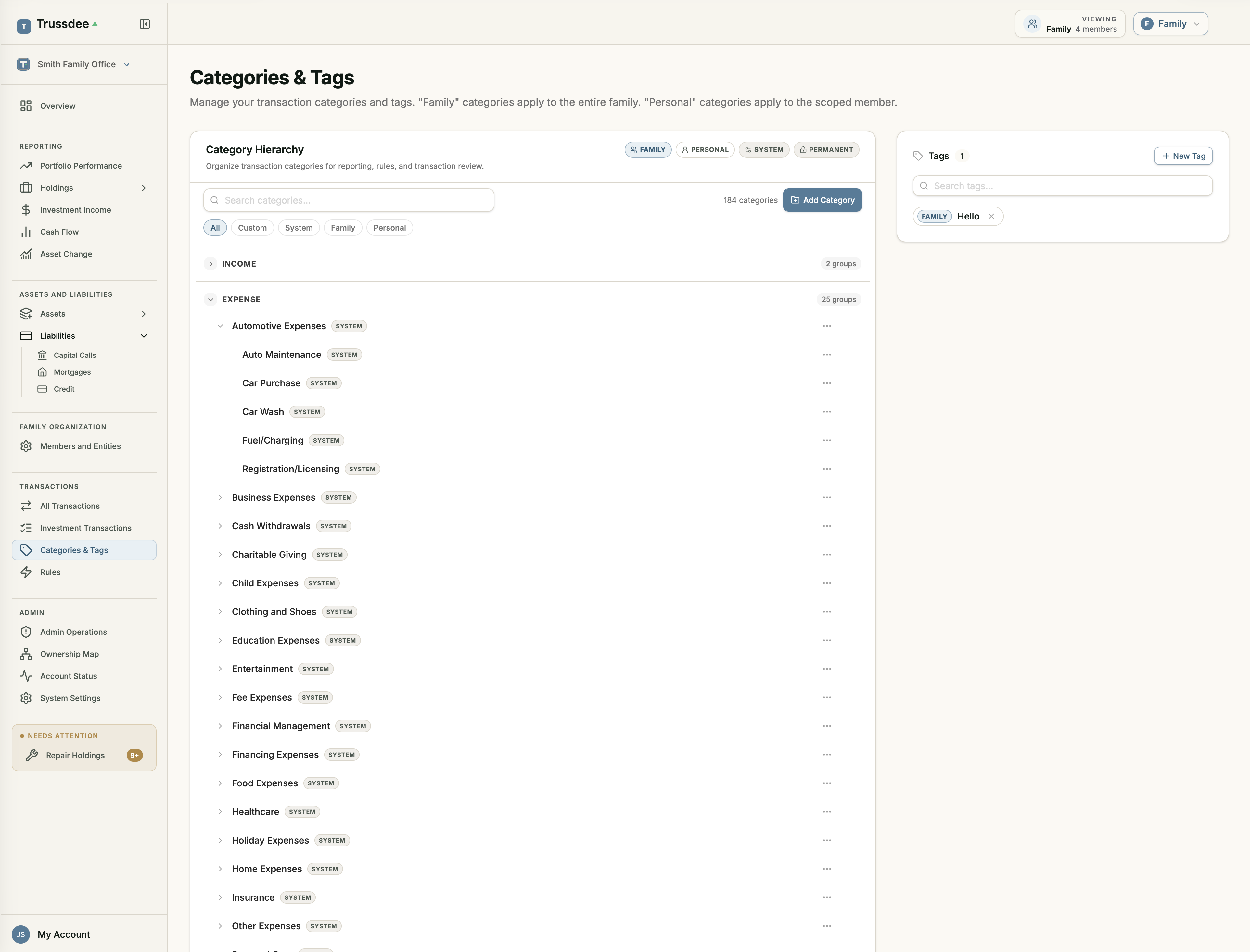Open the Family scope dropdown

(x=1171, y=24)
